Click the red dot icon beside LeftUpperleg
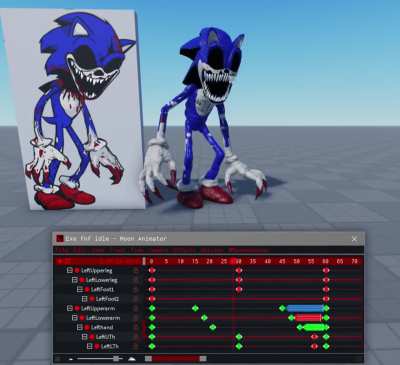400x365 pixels. (77, 270)
